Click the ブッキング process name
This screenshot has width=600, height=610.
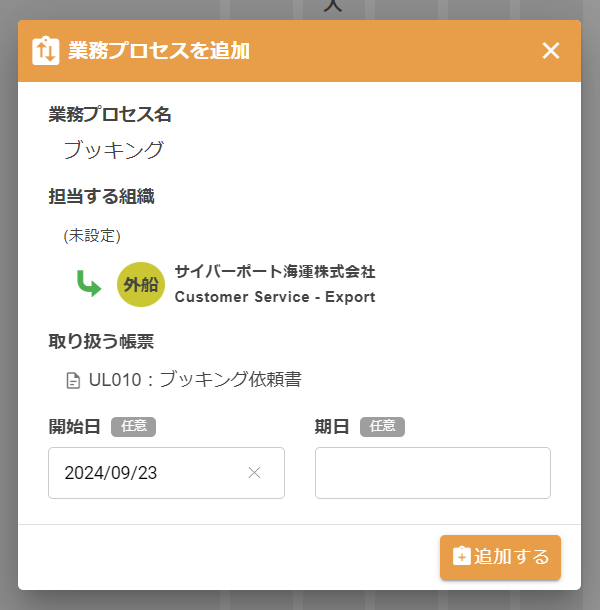(114, 151)
